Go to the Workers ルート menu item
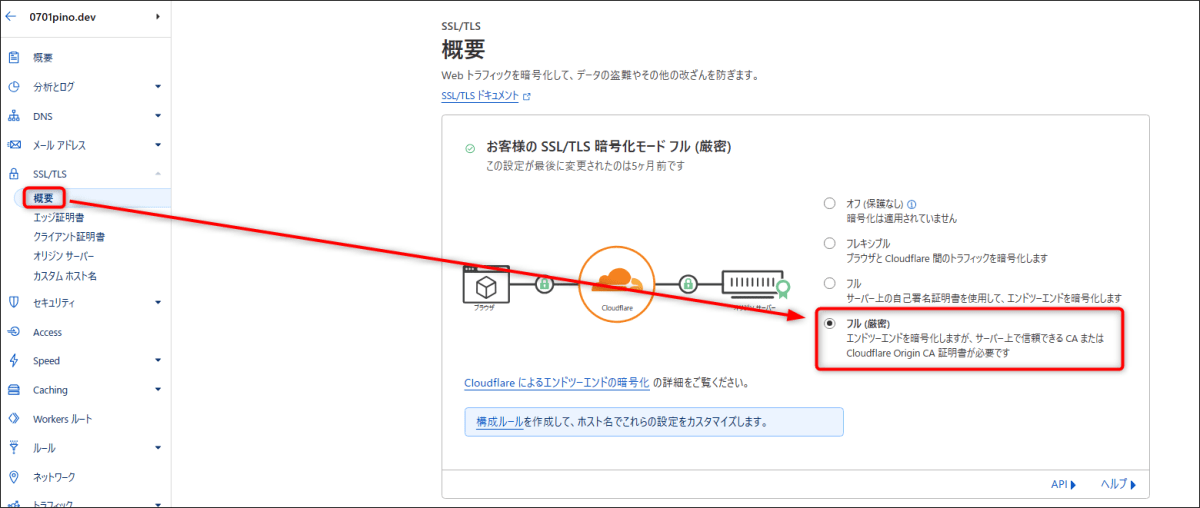Image resolution: width=1200 pixels, height=508 pixels. 62,419
